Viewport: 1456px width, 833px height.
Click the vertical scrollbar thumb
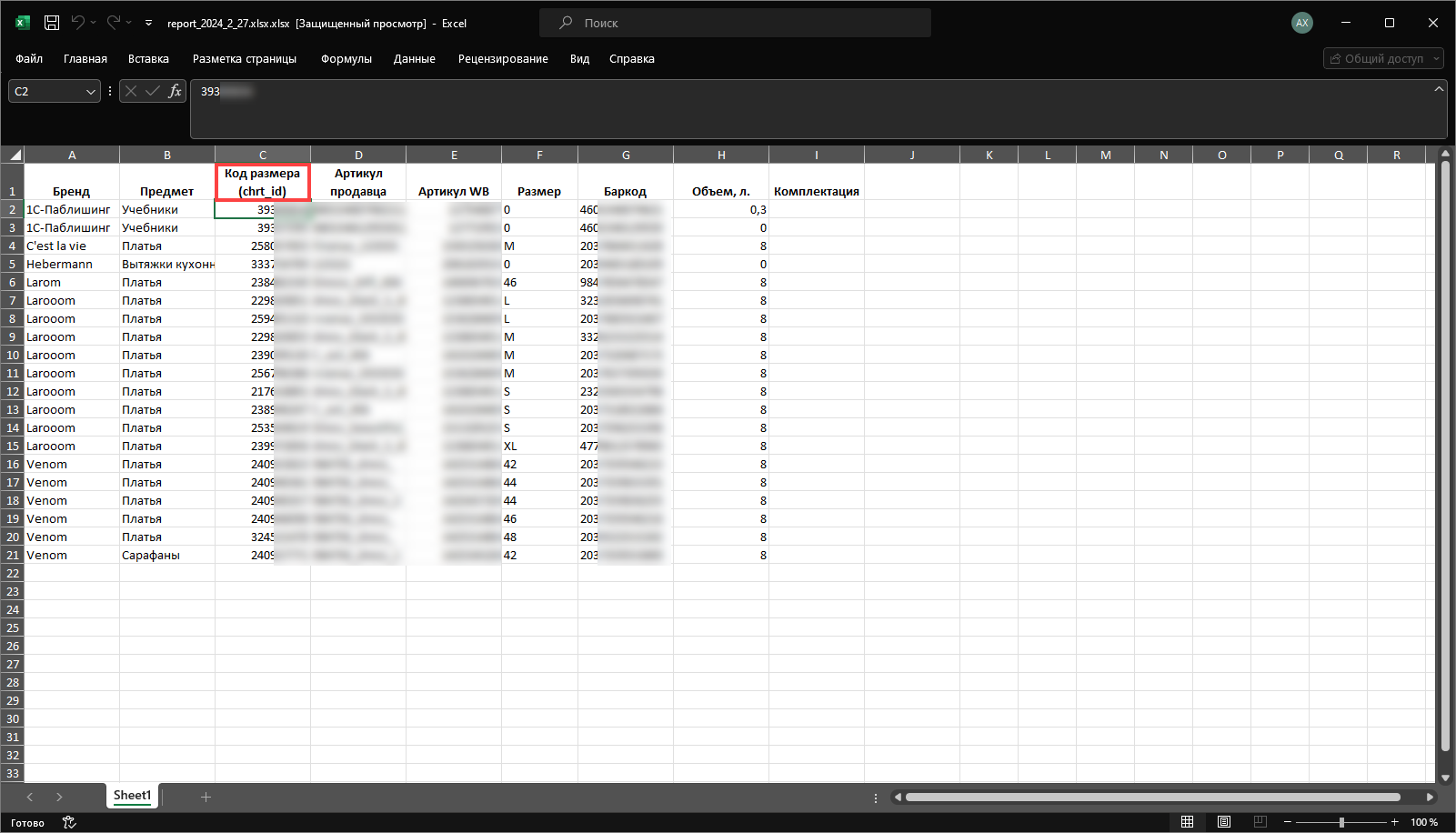click(x=1445, y=457)
